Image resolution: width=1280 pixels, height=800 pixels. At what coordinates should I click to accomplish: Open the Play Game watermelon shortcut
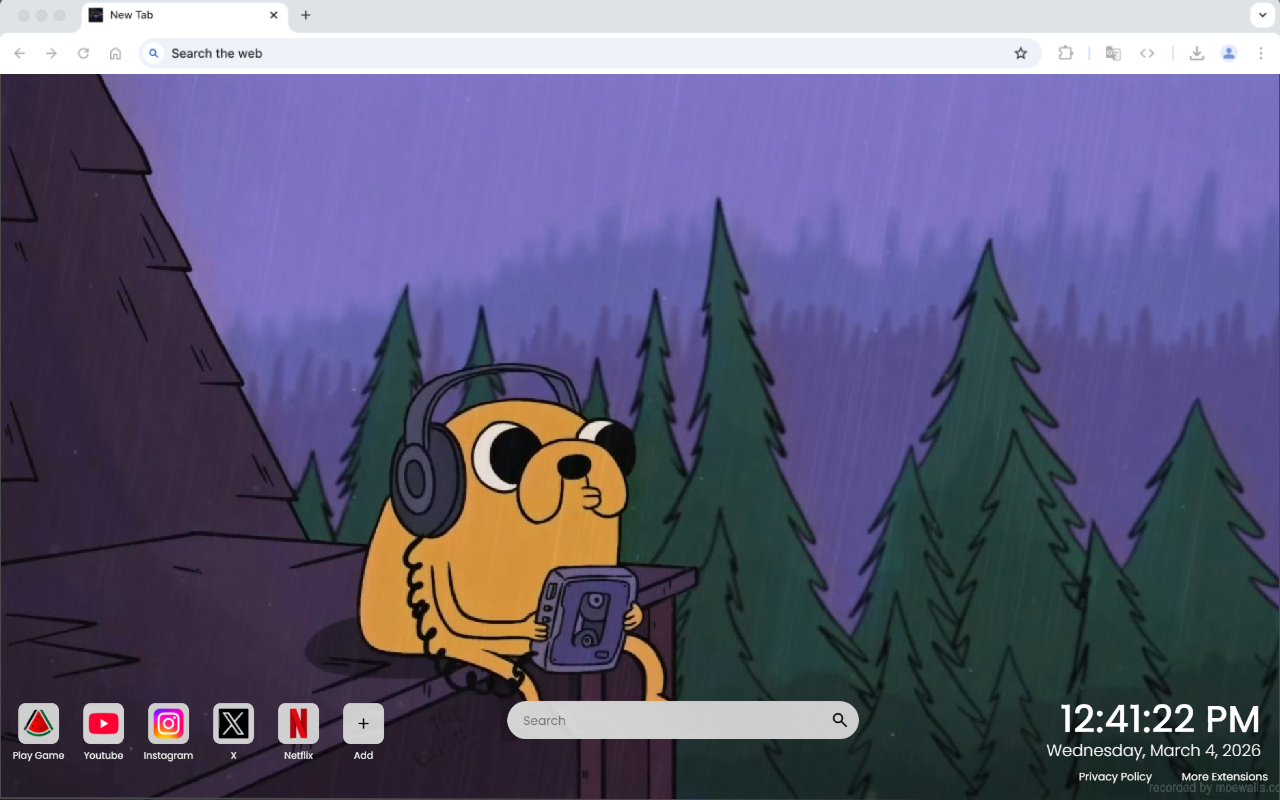pyautogui.click(x=38, y=723)
